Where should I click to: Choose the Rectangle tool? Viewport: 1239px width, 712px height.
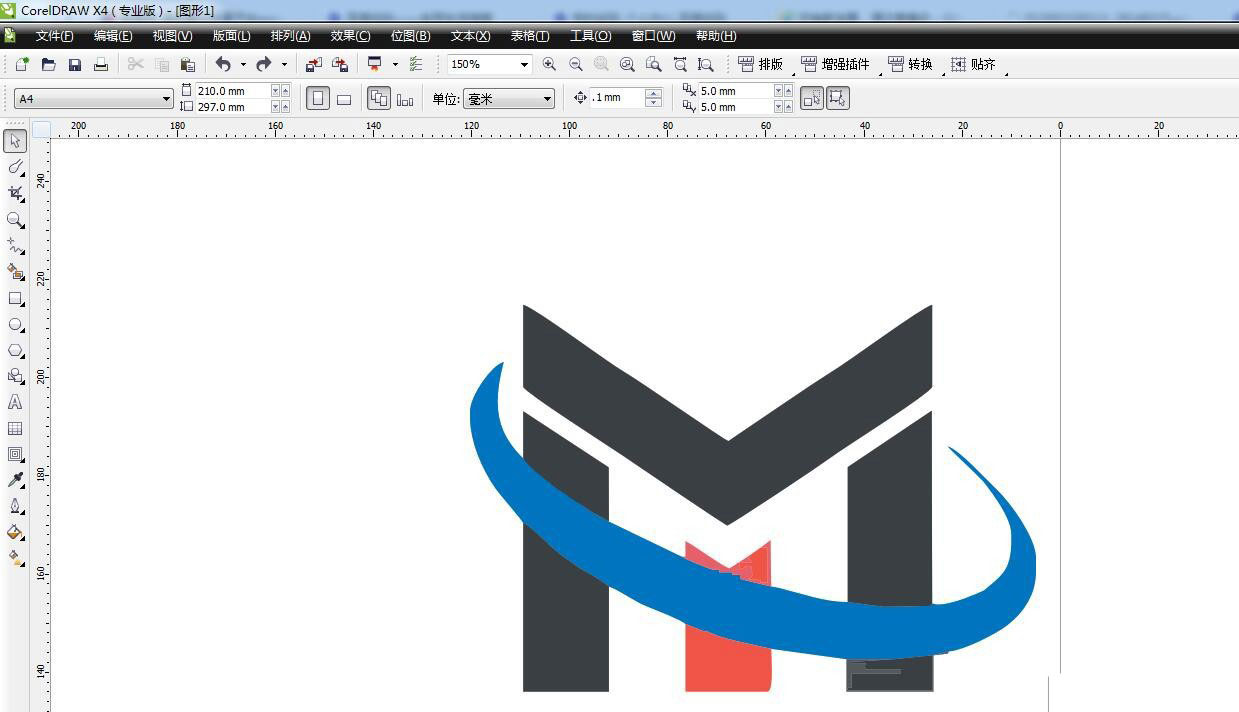15,298
